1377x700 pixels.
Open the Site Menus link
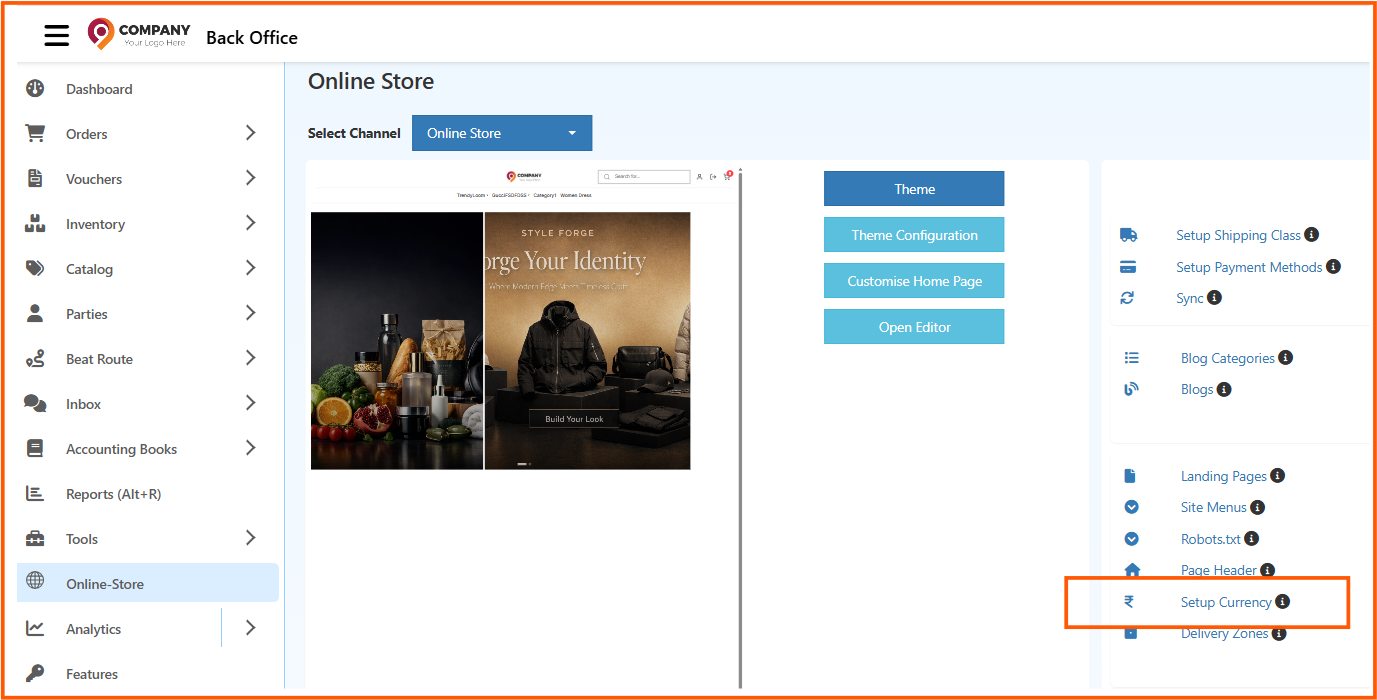point(1213,507)
